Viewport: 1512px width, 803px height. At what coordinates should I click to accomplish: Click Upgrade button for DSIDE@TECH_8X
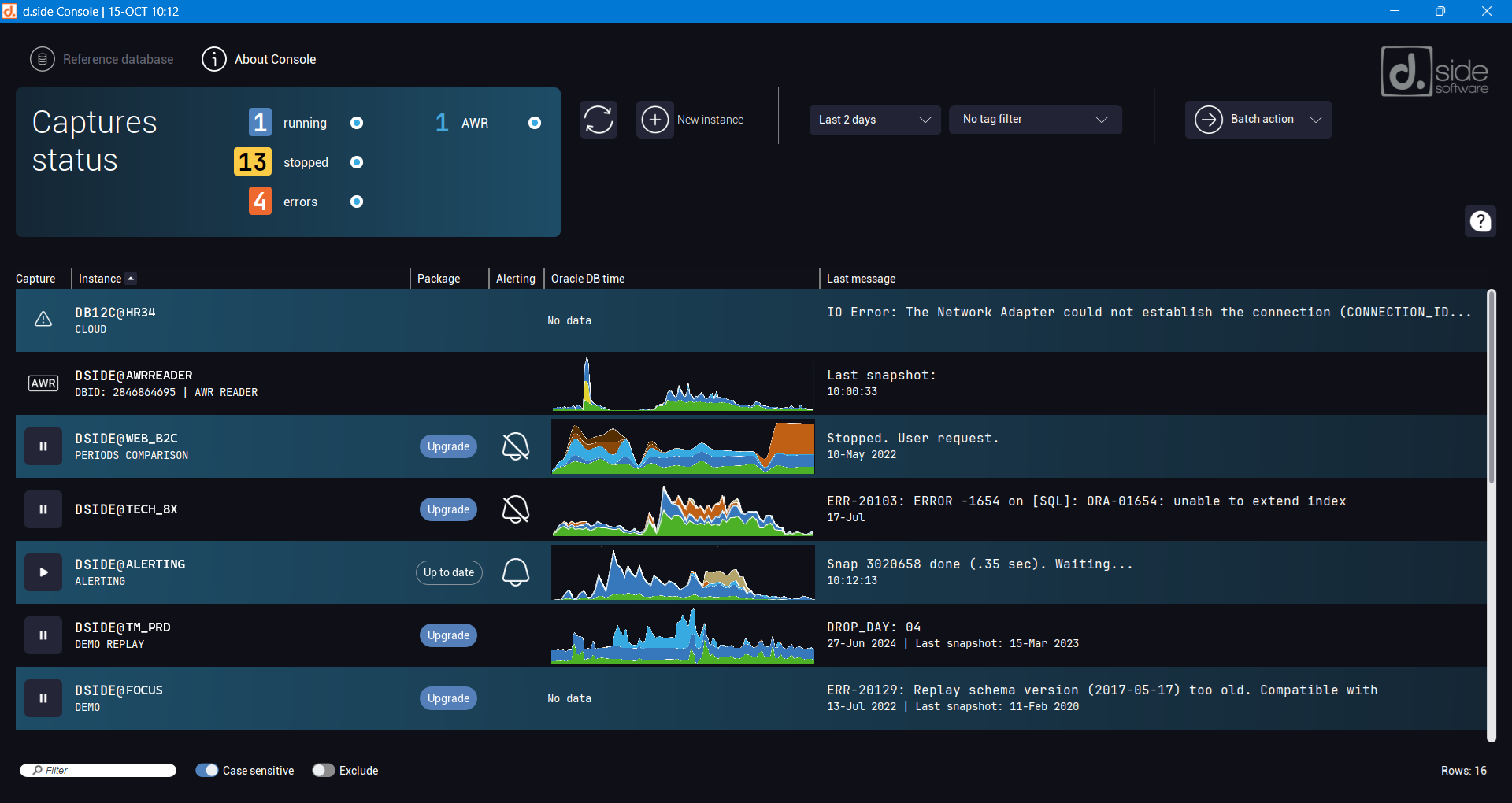[x=448, y=509]
